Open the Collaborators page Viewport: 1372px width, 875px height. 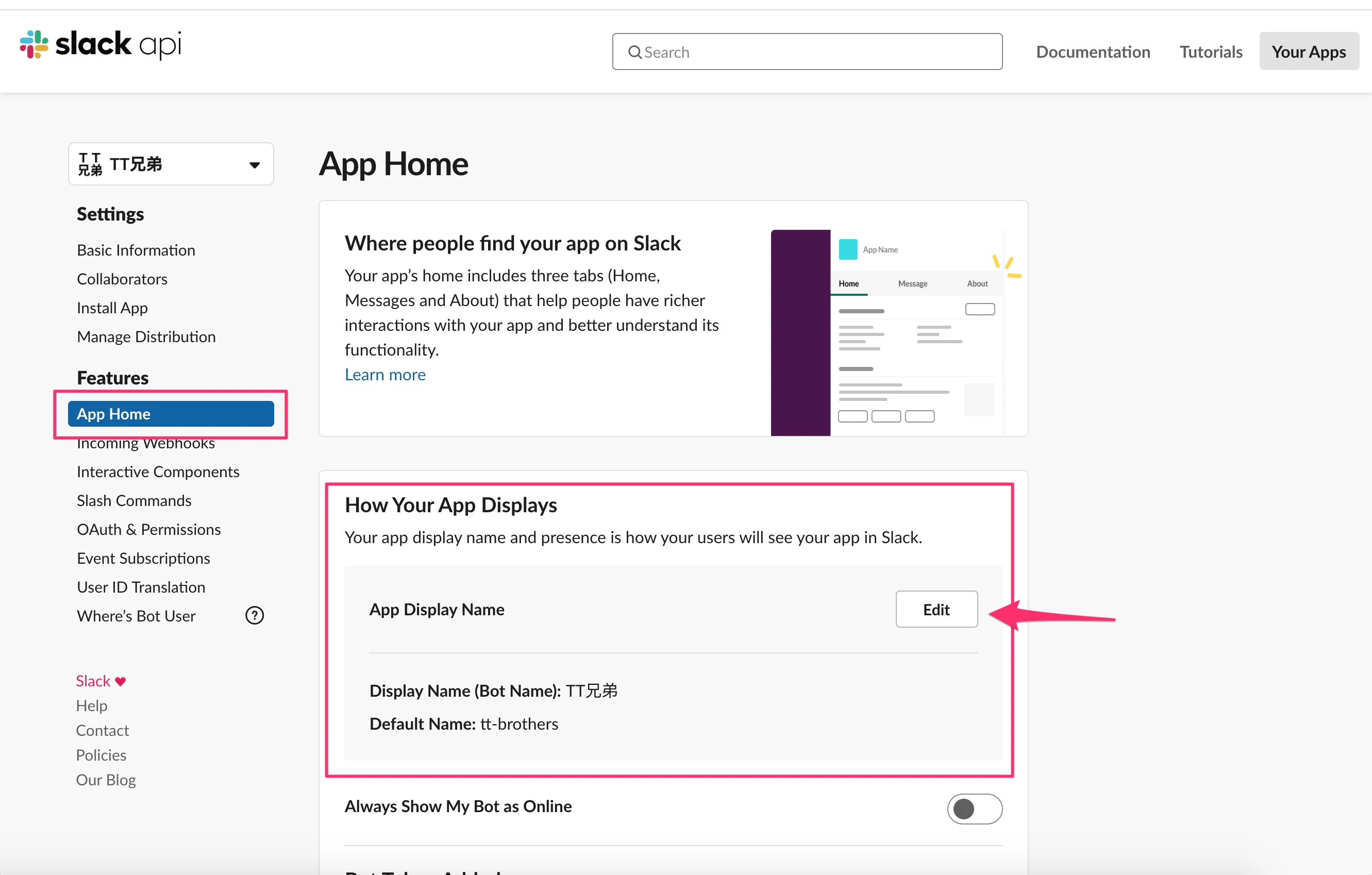(x=122, y=279)
